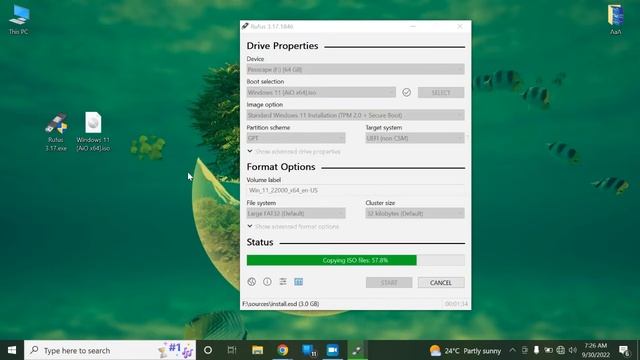640x360 pixels.
Task: Click the taskbar search box
Action: [110, 350]
